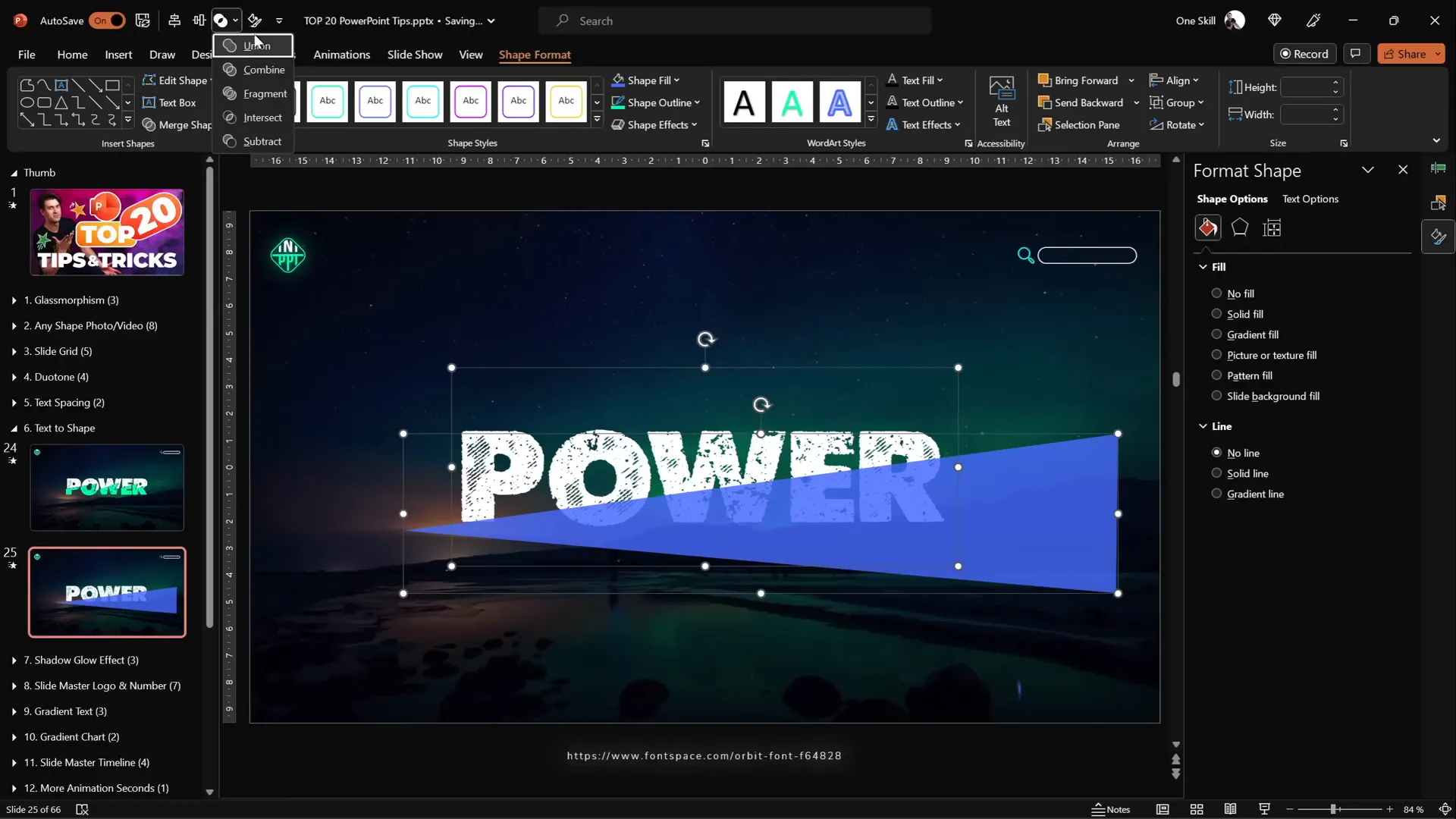Click the Search box
The image size is (1456, 819).
734,20
